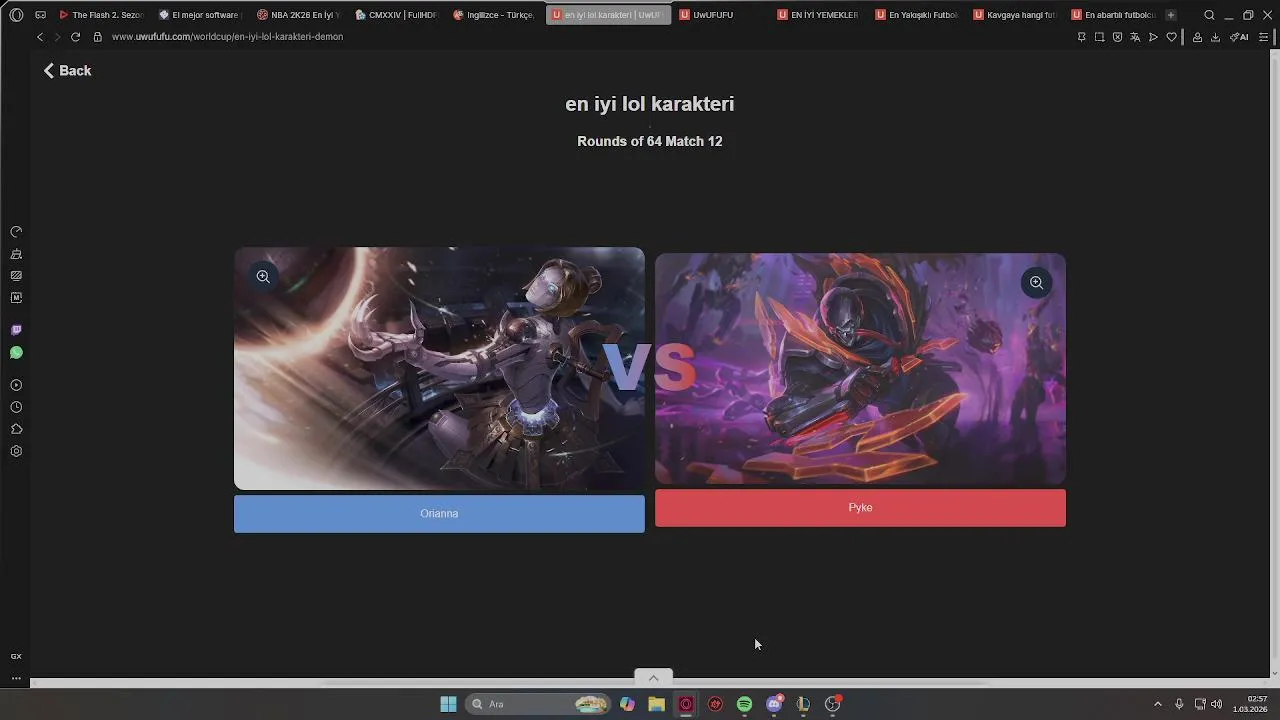
Task: Open the snapshot camera icon in toolbar
Action: click(x=1099, y=37)
